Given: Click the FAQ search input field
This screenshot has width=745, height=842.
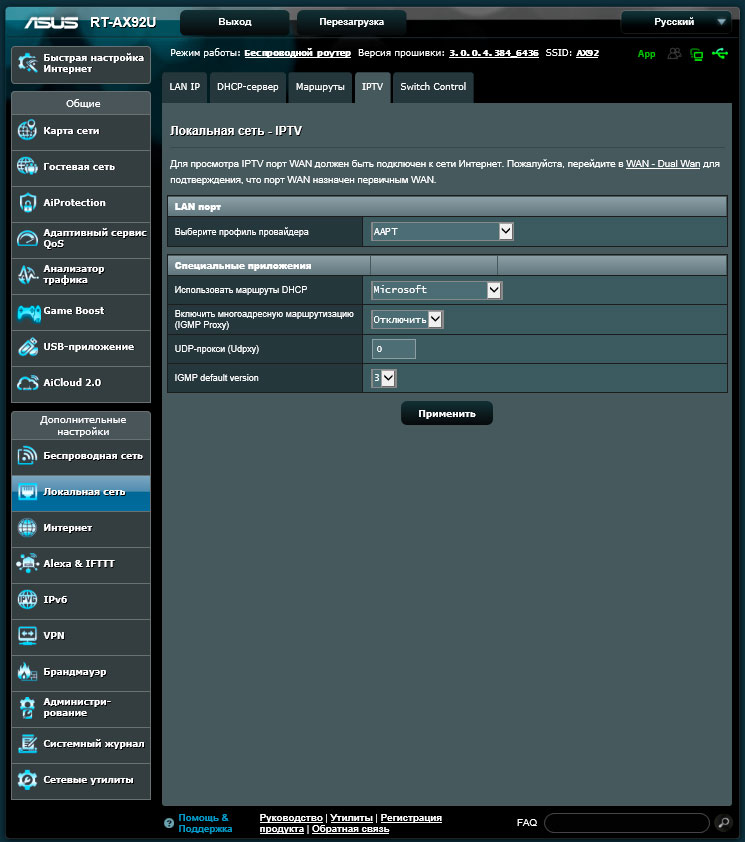Looking at the screenshot, I should [627, 822].
